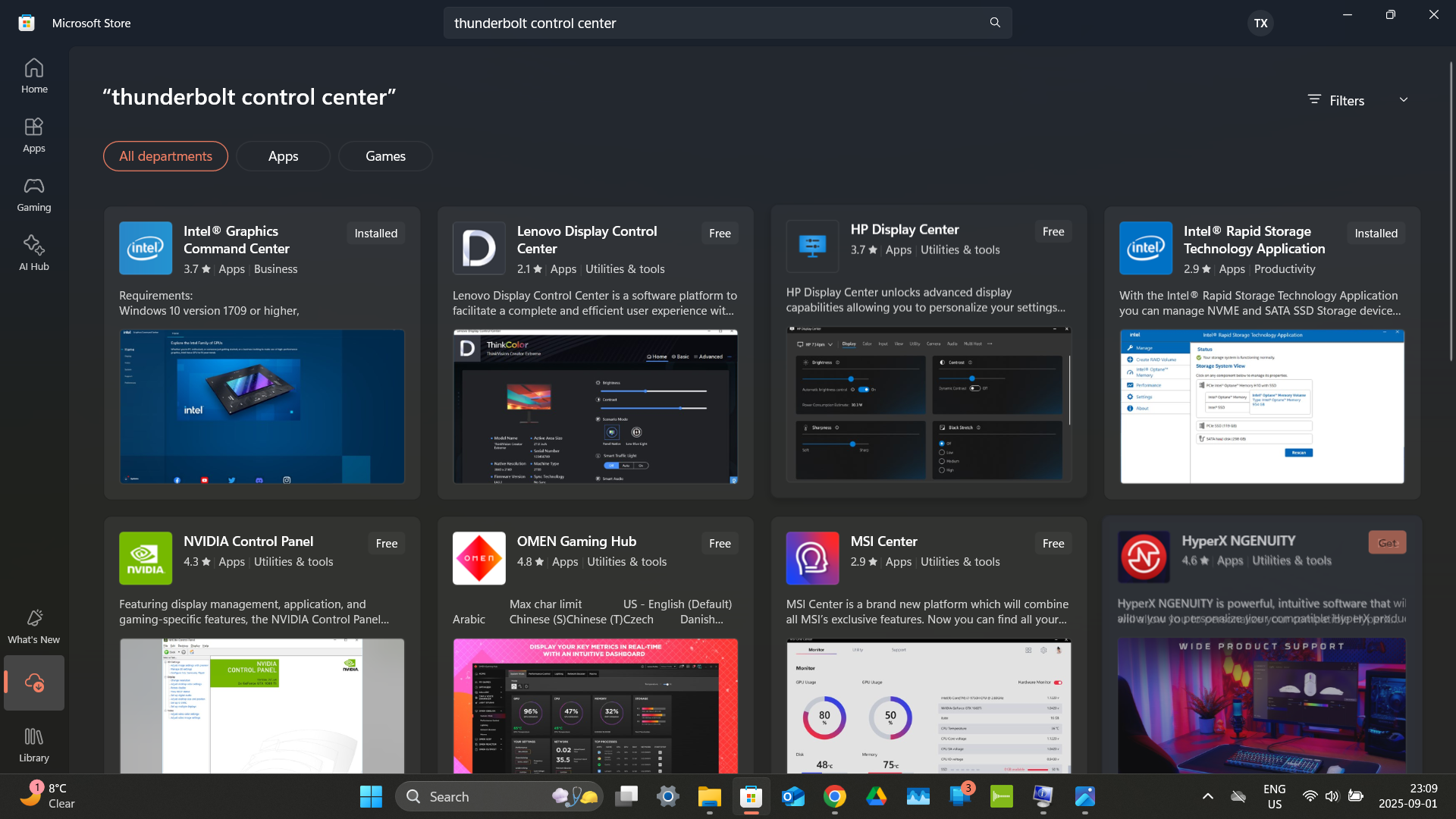
Task: Open the Intel Rapid Storage Technology app icon
Action: 1146,248
